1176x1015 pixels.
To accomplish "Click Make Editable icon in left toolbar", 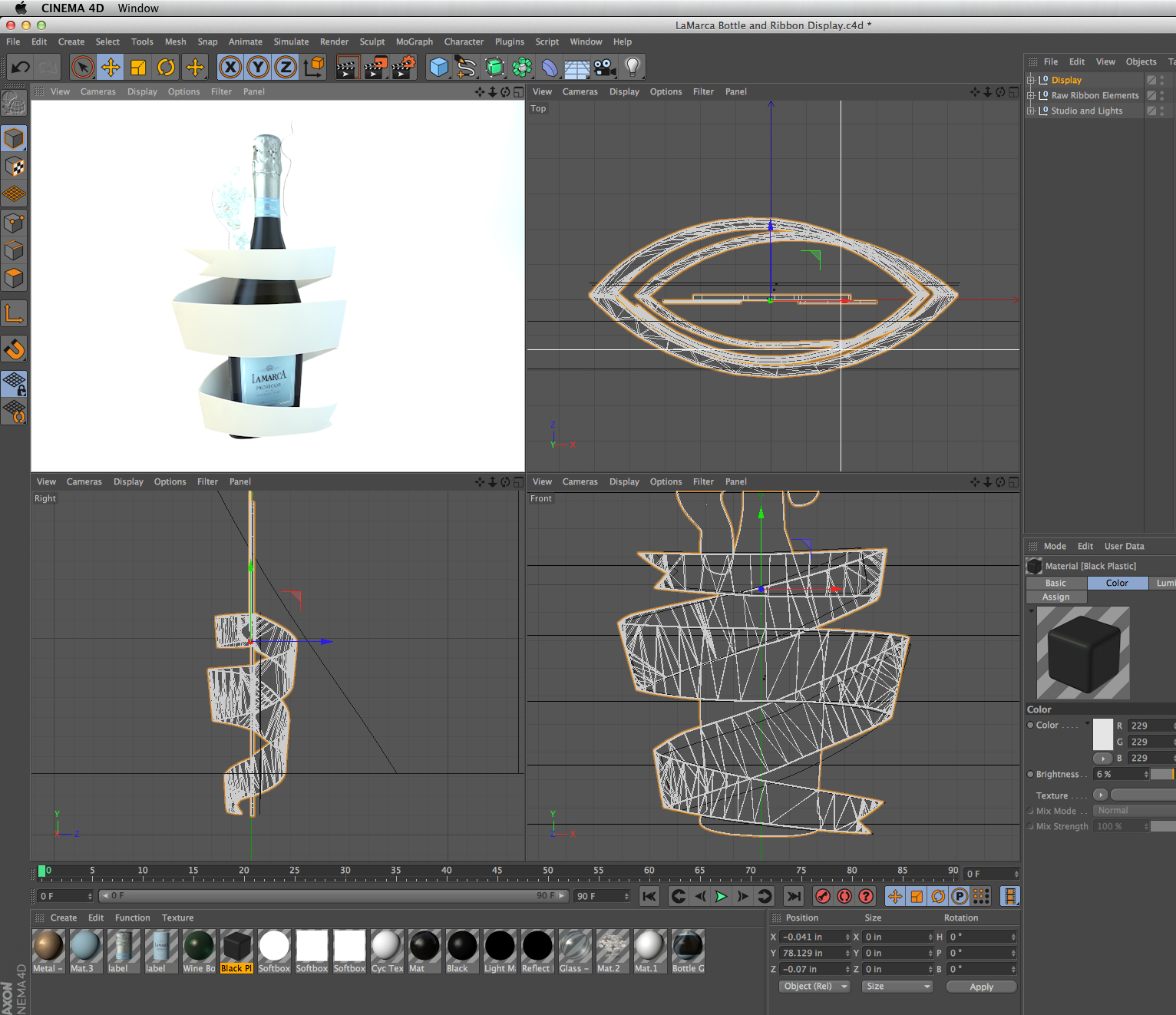I will pyautogui.click(x=14, y=103).
